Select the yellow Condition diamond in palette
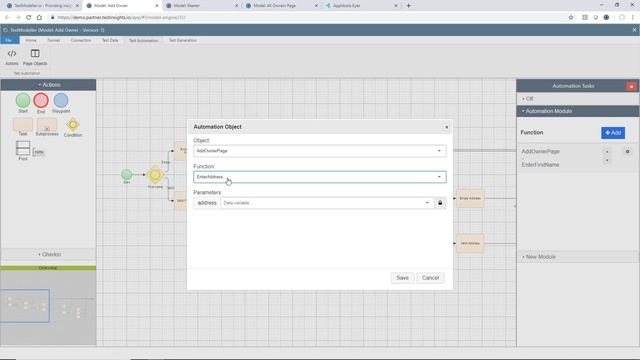The width and height of the screenshot is (640, 360). (73, 125)
